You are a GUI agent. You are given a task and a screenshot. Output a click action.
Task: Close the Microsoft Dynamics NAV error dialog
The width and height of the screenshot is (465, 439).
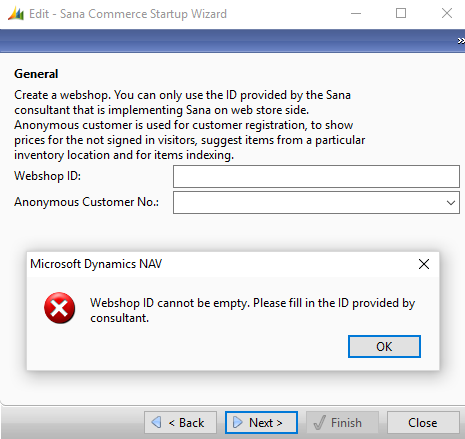pos(424,264)
